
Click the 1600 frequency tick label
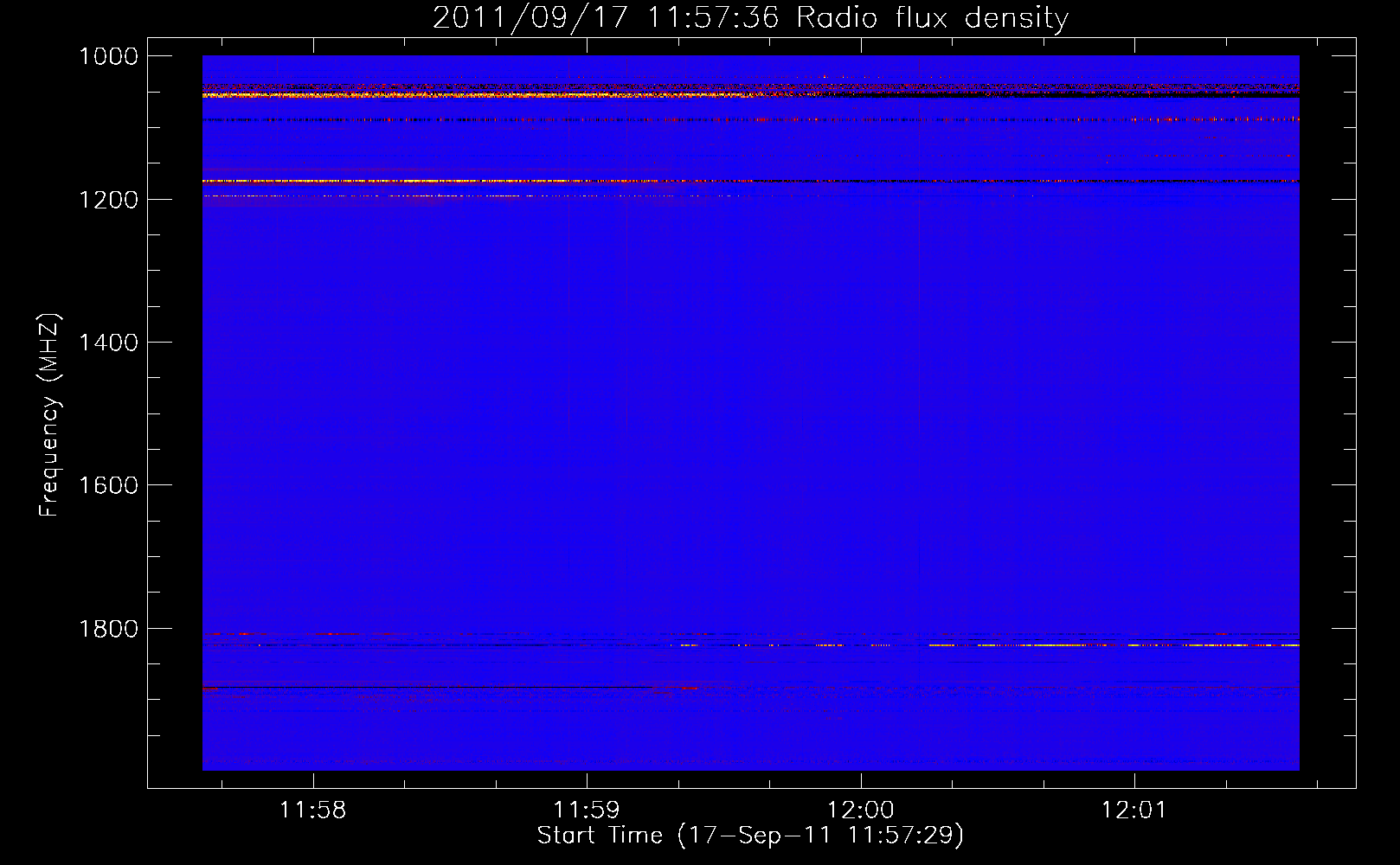[108, 485]
